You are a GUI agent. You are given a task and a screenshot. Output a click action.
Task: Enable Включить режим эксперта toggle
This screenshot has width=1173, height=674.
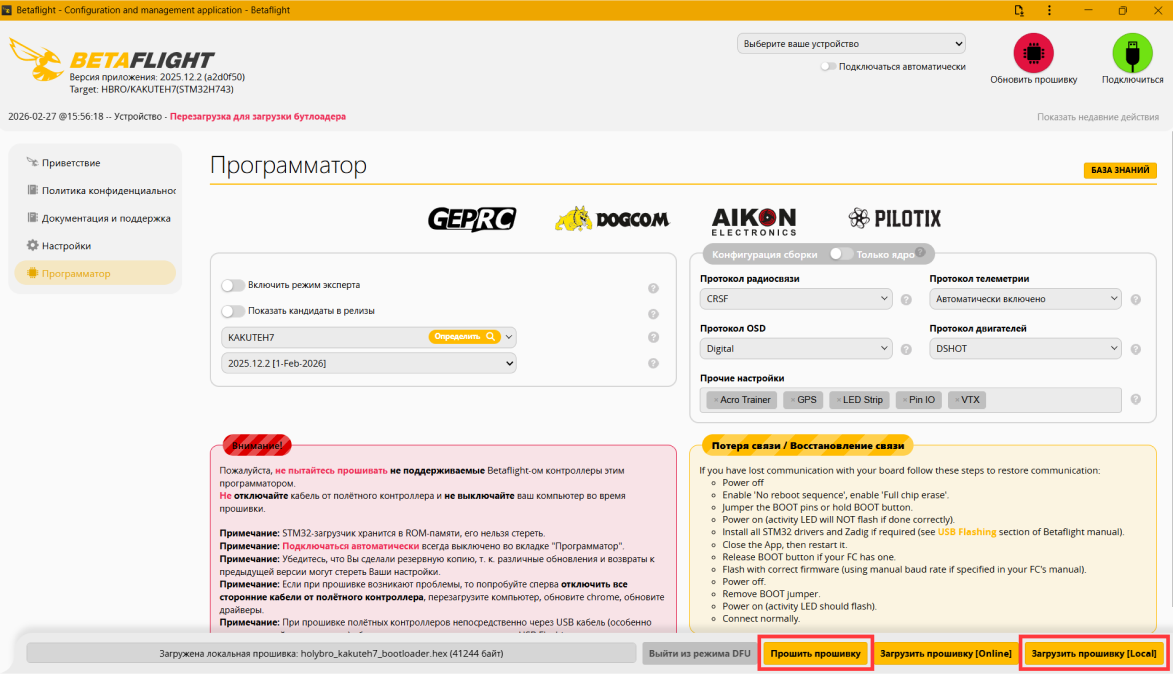[x=233, y=285]
